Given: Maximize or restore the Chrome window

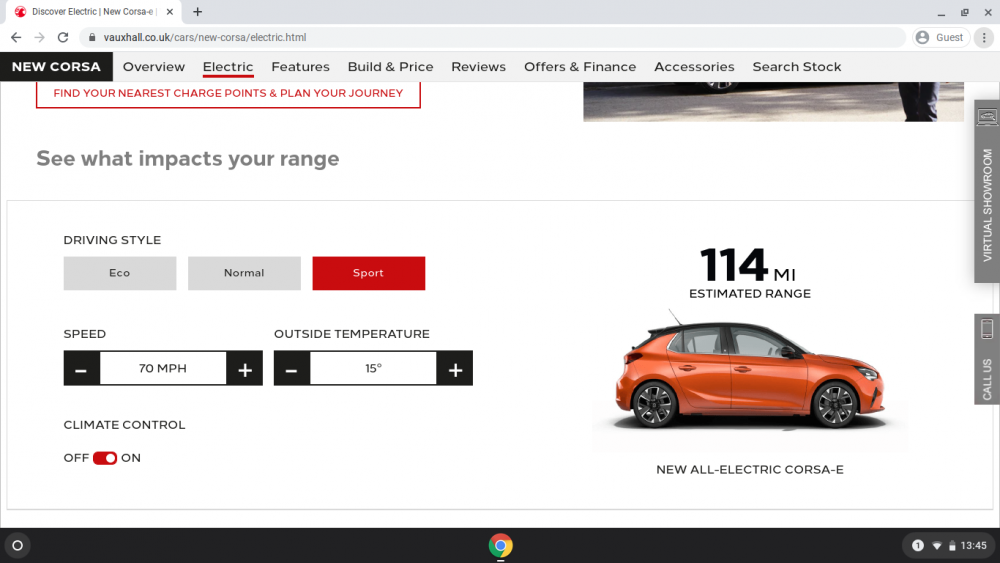Looking at the screenshot, I should pos(964,12).
